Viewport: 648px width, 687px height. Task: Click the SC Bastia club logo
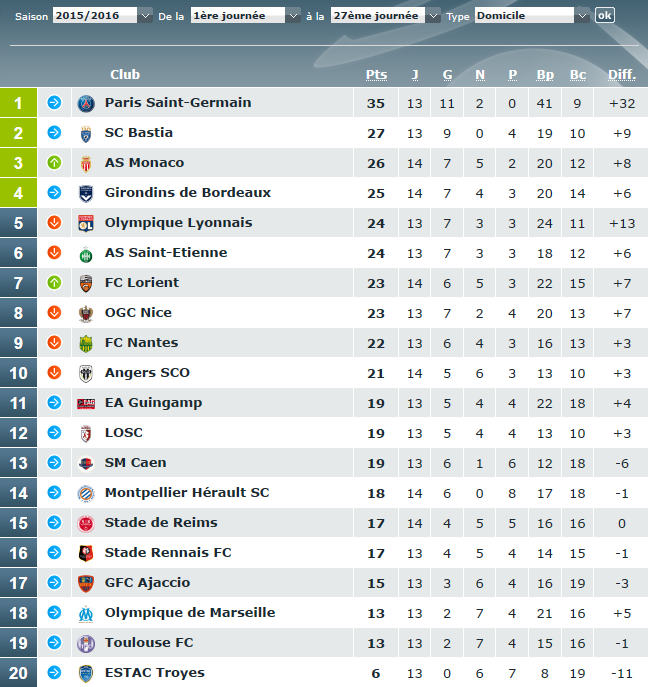click(x=86, y=134)
